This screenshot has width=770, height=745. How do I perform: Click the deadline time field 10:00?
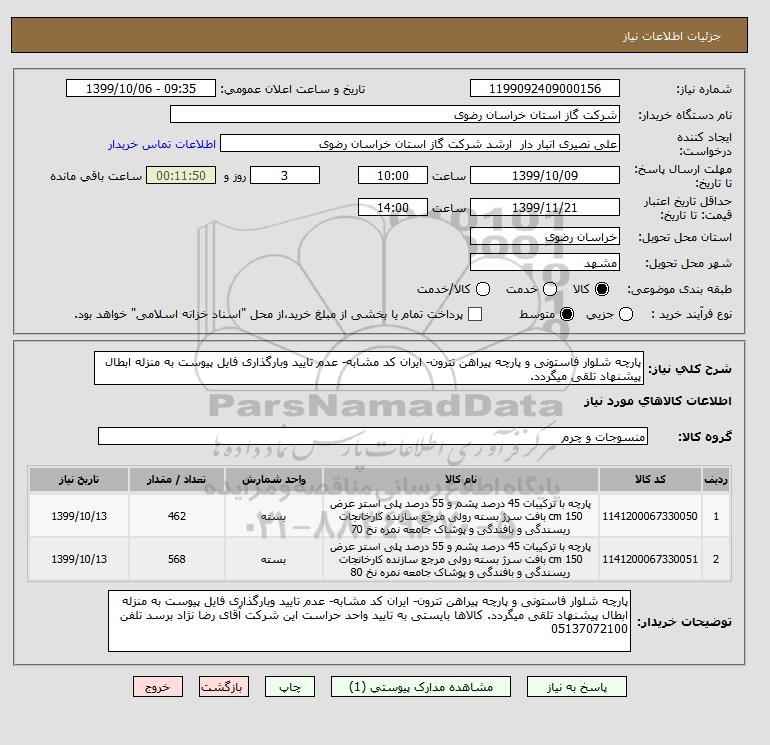(393, 175)
